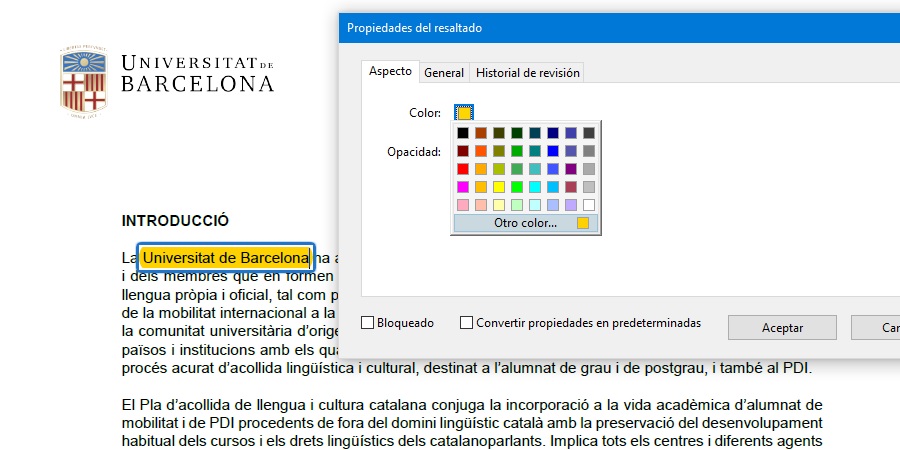Check 'Convertir propiedades en predeterminadas'
This screenshot has width=900, height=450.
click(x=467, y=323)
